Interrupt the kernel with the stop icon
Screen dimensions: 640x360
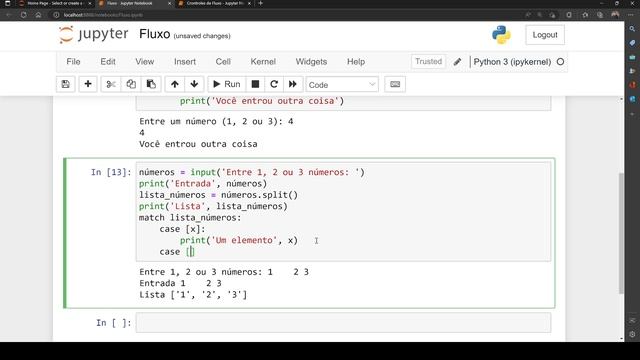coord(255,84)
